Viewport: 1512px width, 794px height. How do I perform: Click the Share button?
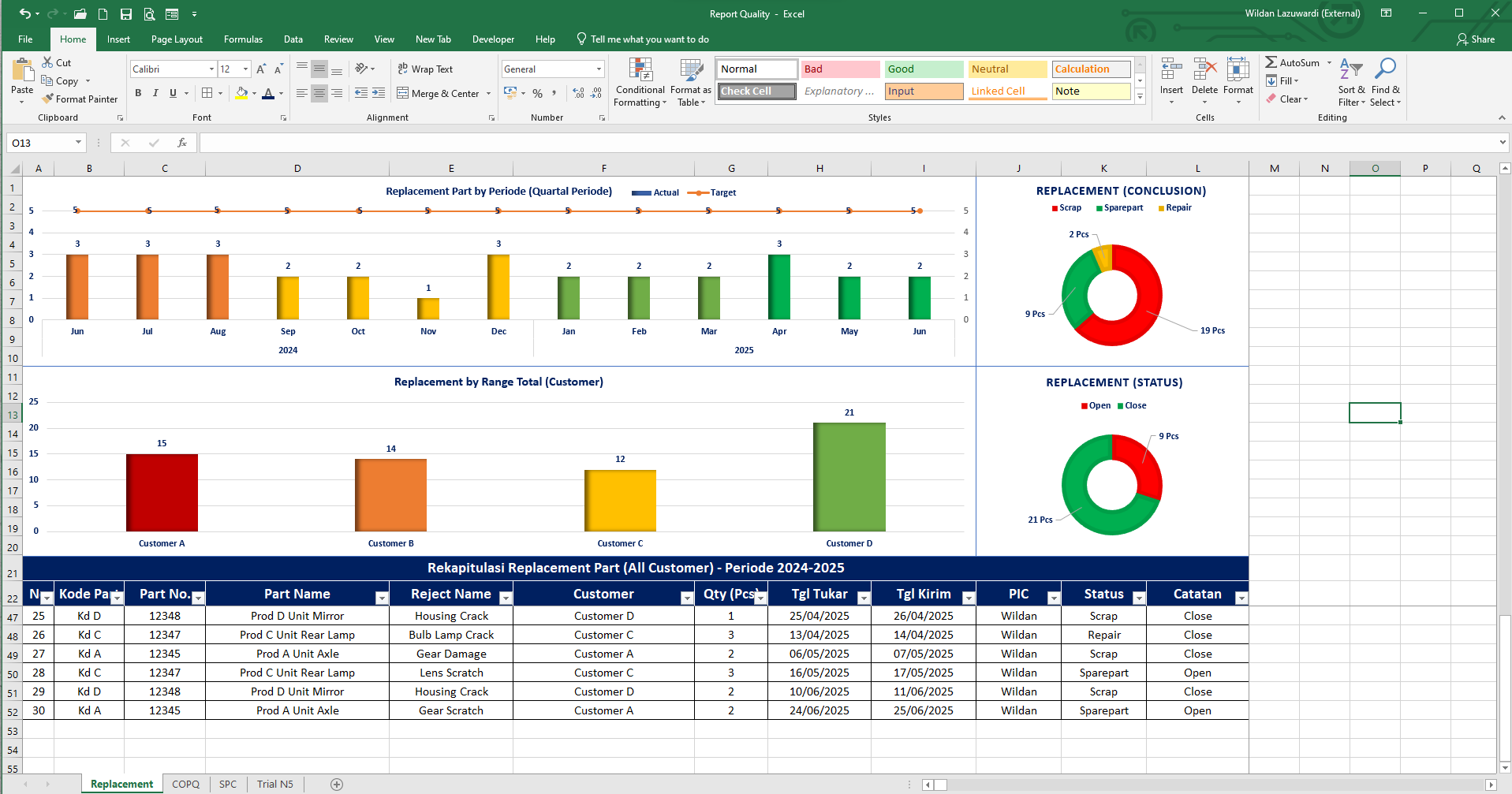click(x=1475, y=39)
